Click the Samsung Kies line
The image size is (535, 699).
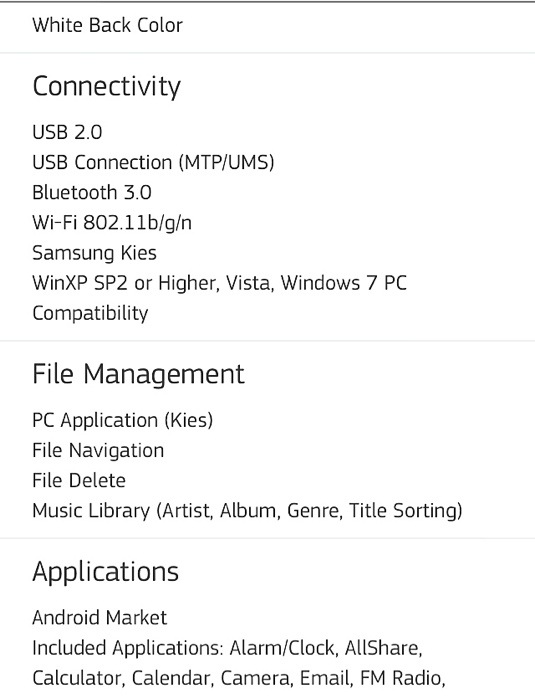click(x=95, y=253)
